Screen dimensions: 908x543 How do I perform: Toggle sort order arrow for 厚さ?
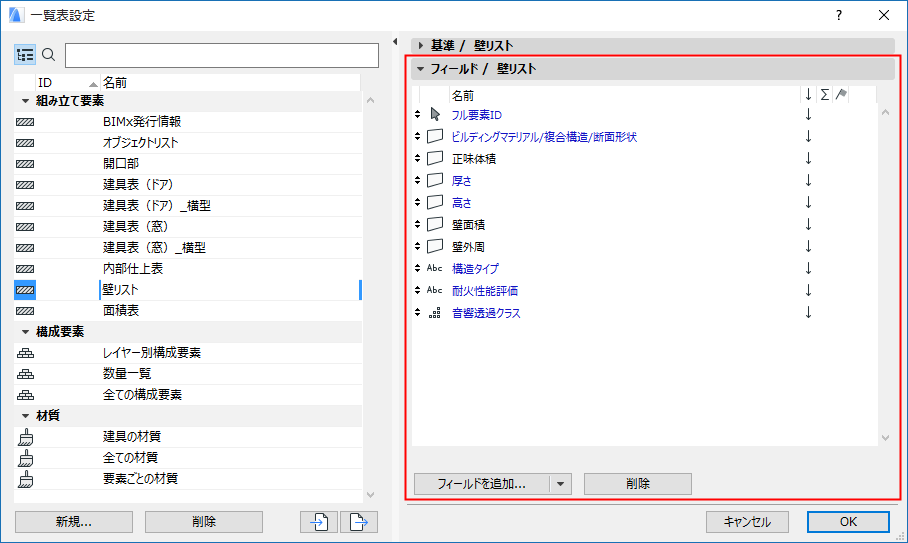(x=808, y=180)
